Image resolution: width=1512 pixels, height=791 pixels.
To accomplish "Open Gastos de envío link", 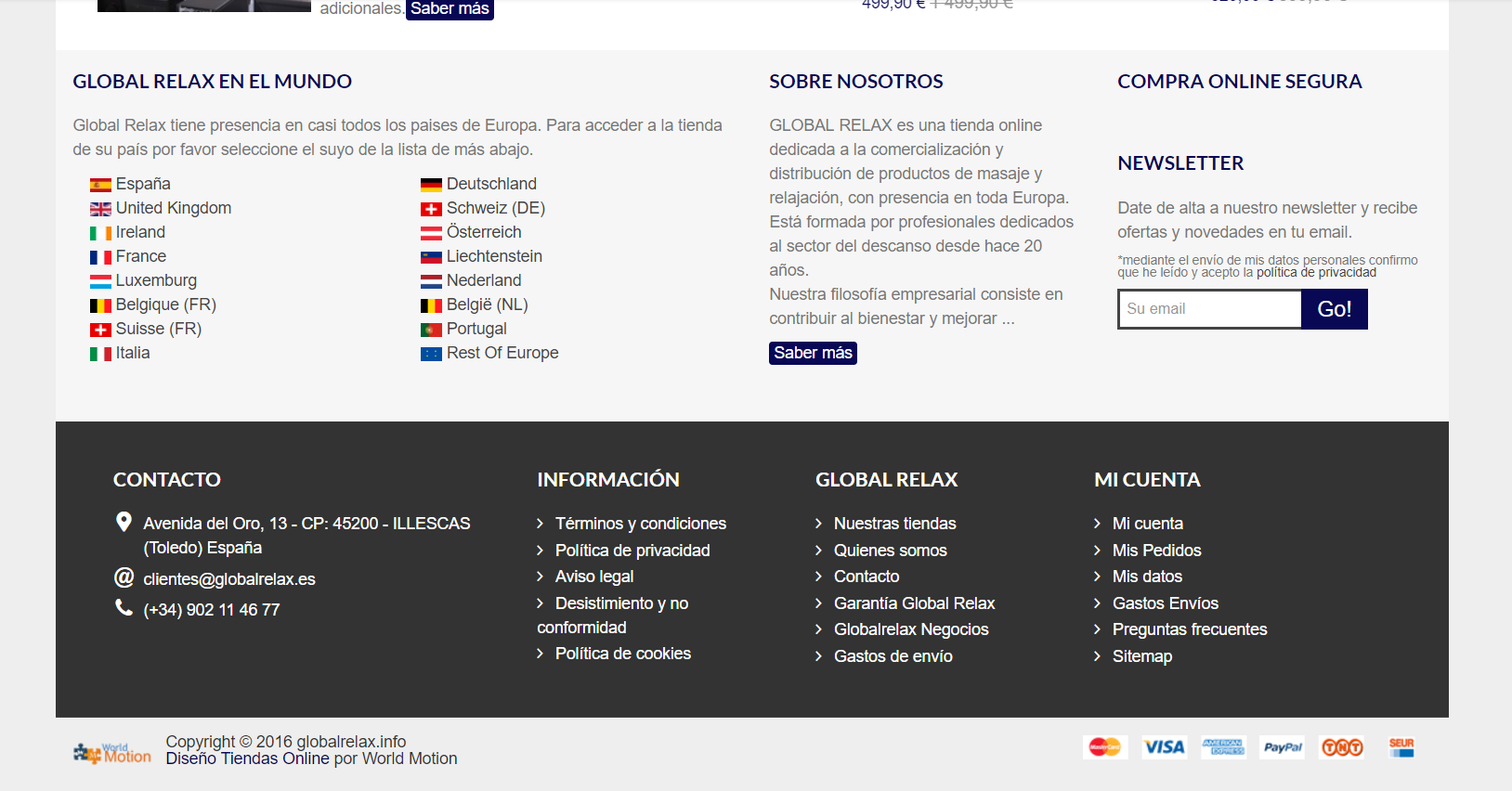I will (893, 656).
